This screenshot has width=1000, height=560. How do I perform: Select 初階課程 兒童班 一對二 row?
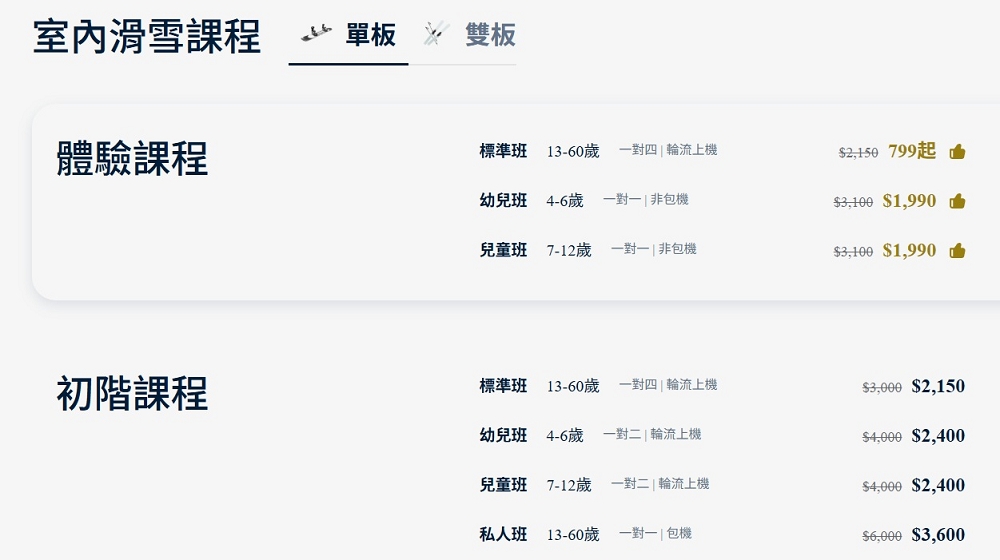click(503, 485)
